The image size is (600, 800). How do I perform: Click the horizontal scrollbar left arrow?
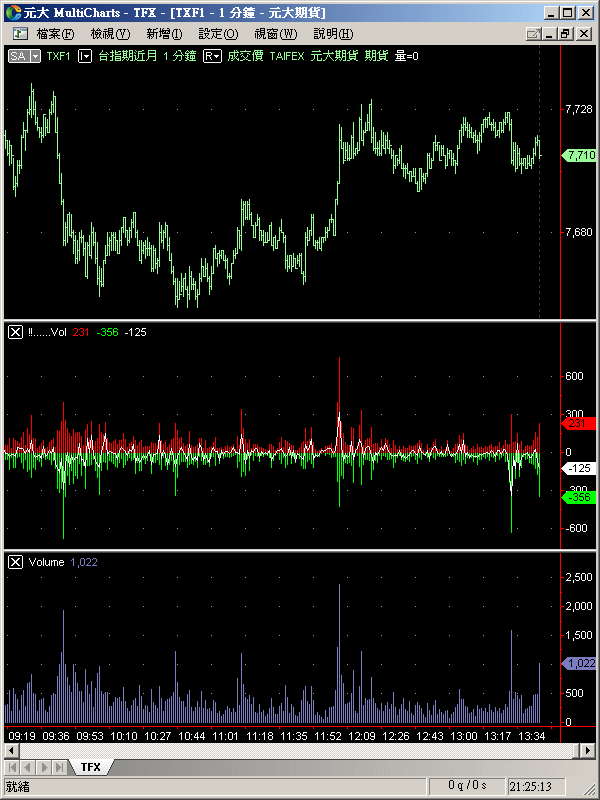[12, 751]
